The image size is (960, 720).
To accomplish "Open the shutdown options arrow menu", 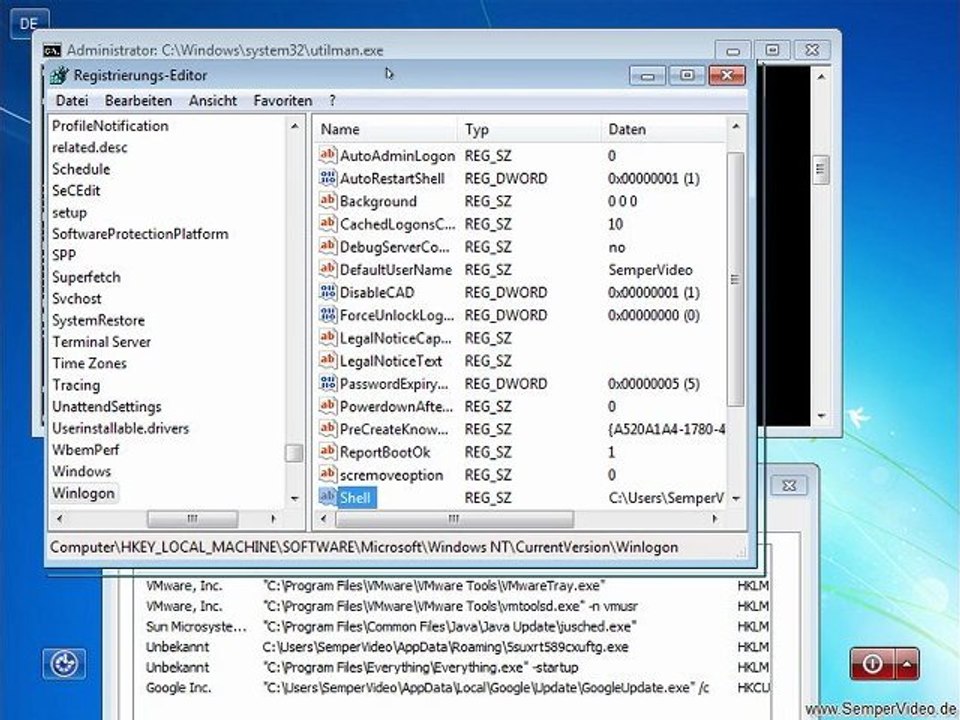I will pyautogui.click(x=908, y=664).
